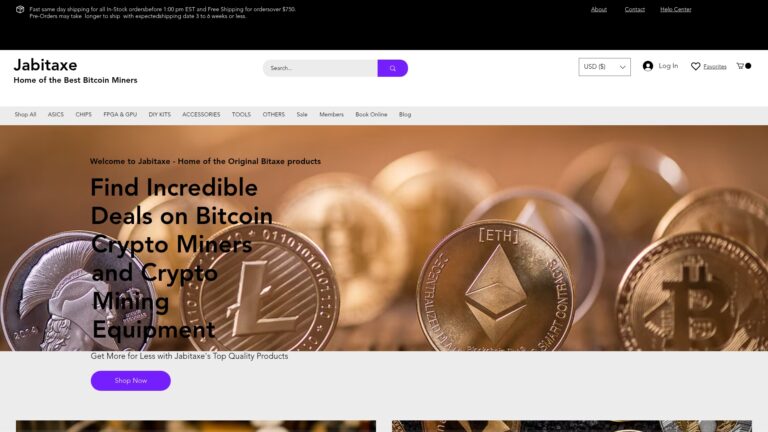Click into the Search input field
The image size is (768, 432).
coord(320,68)
